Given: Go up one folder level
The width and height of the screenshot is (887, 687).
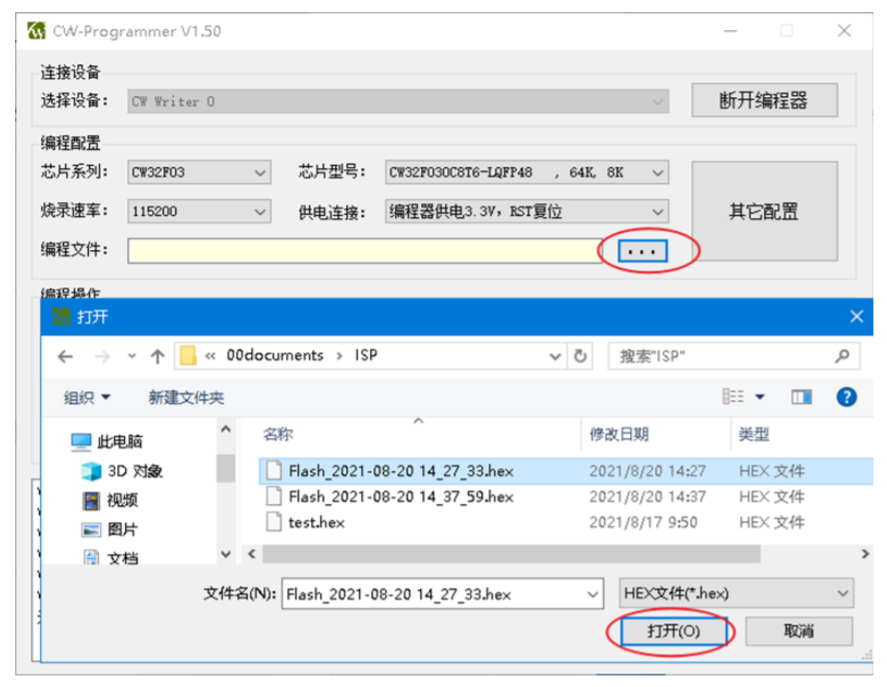Looking at the screenshot, I should point(157,357).
